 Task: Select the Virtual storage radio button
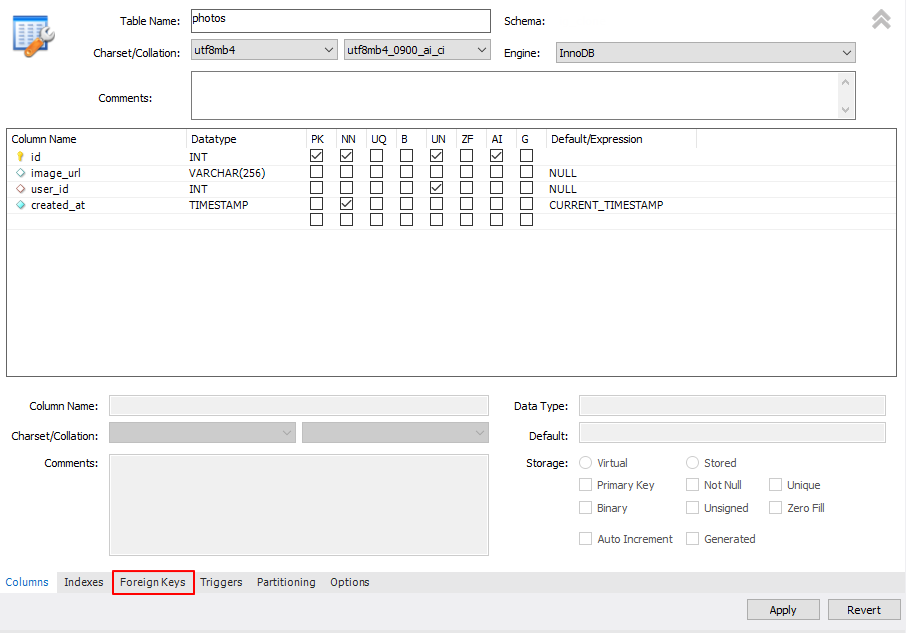point(585,463)
